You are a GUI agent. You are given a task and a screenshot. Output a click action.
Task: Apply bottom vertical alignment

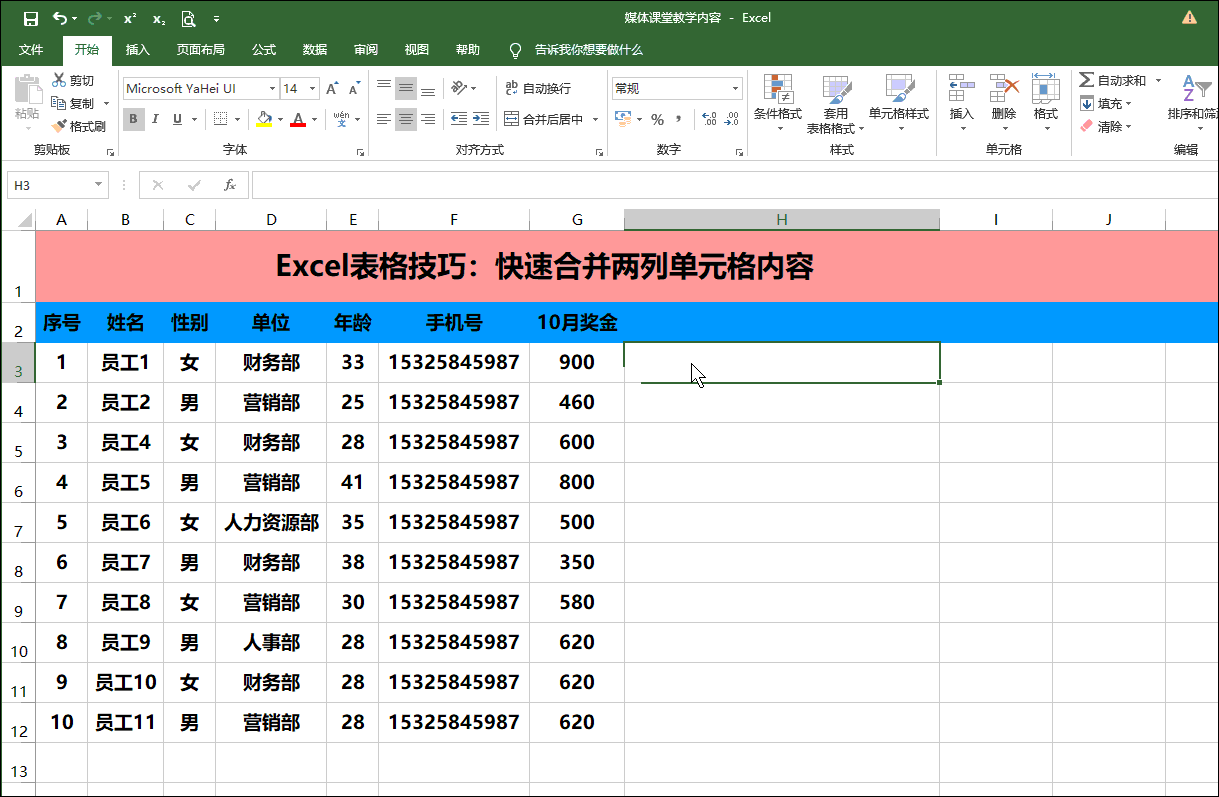click(x=427, y=88)
